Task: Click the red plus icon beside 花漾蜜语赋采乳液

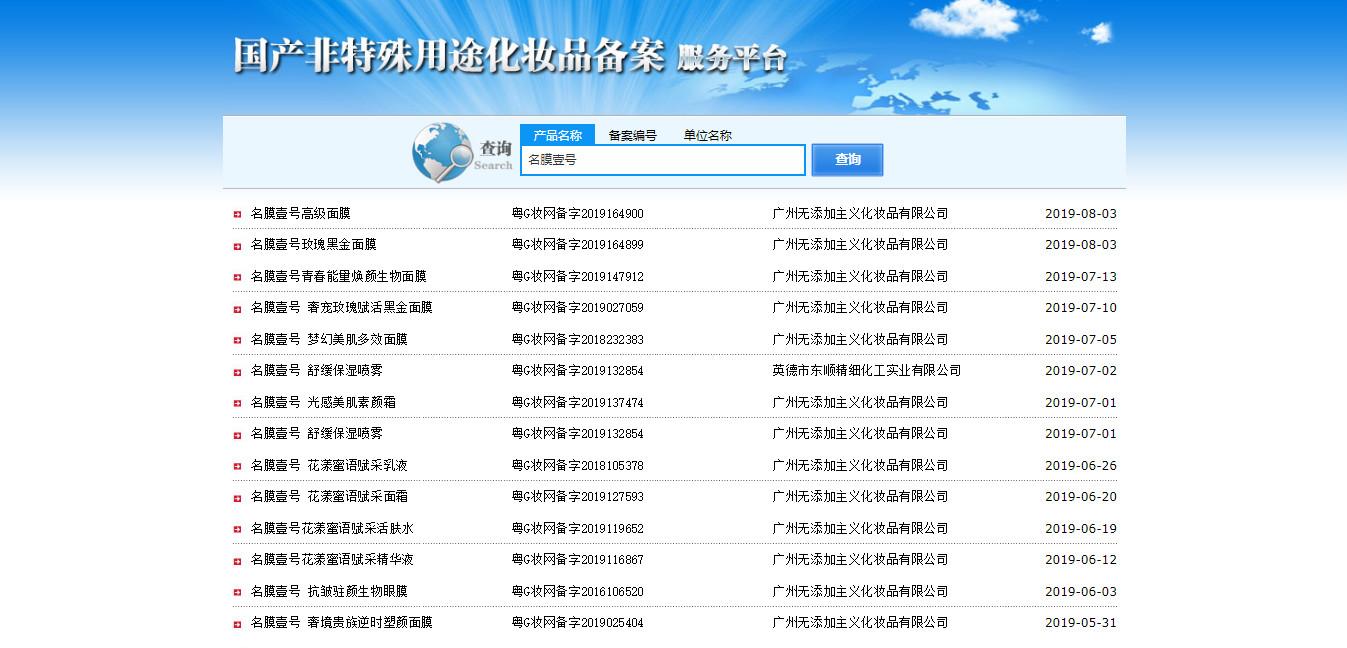Action: pos(238,466)
